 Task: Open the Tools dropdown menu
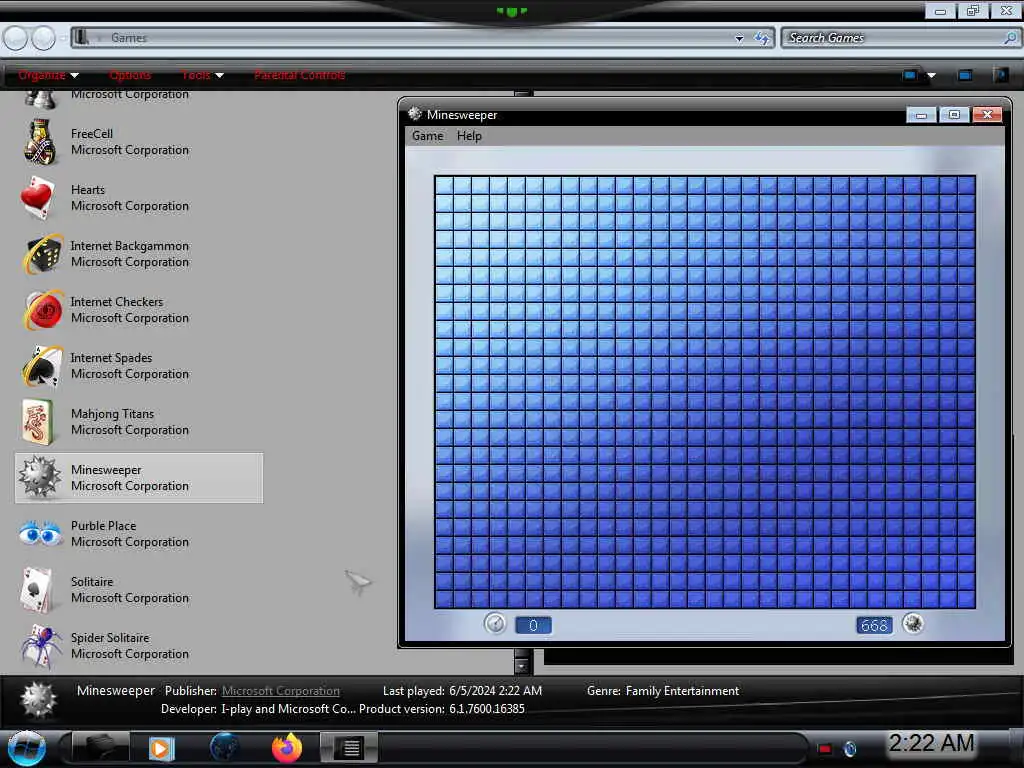202,75
